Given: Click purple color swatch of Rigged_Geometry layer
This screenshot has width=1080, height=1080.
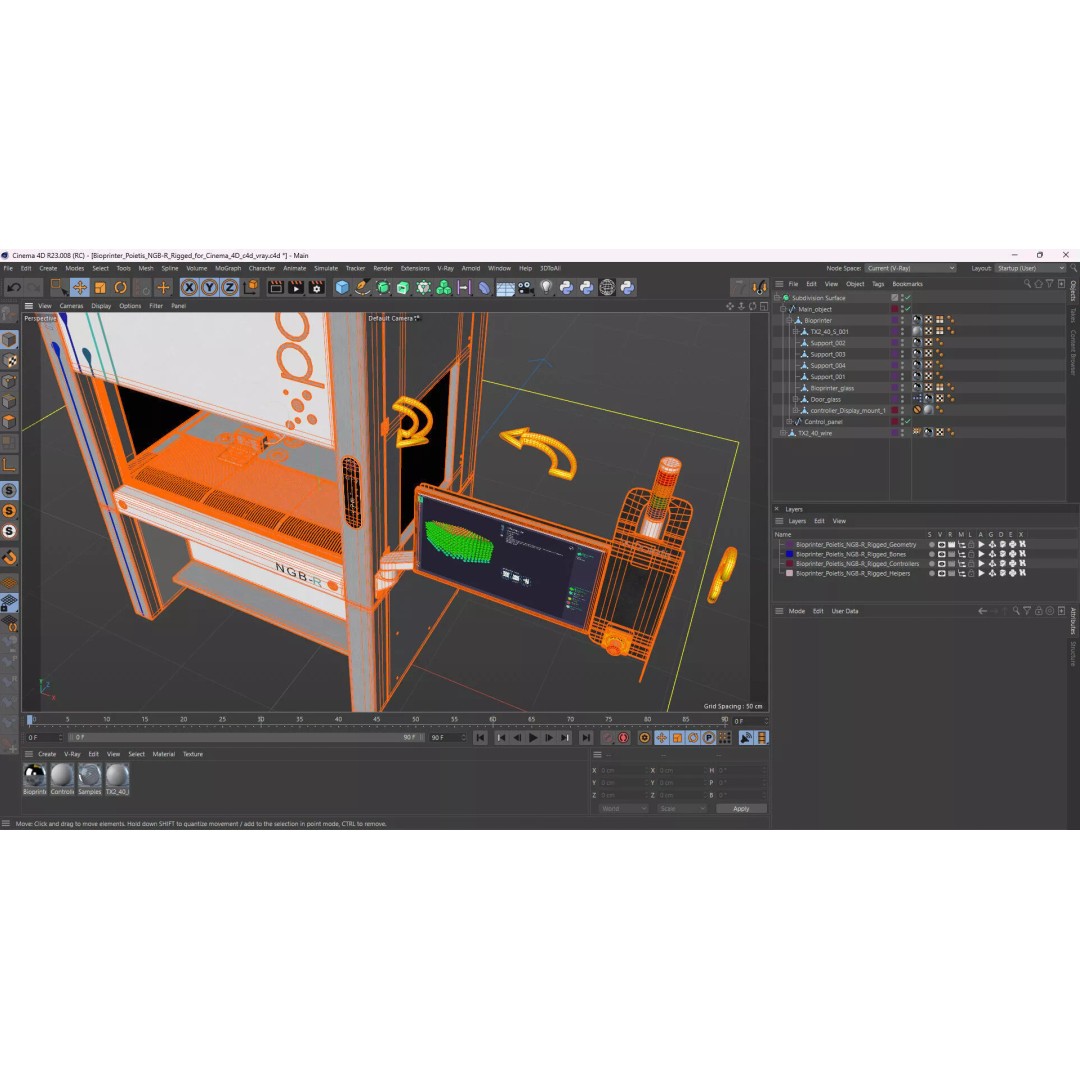Looking at the screenshot, I should [789, 545].
